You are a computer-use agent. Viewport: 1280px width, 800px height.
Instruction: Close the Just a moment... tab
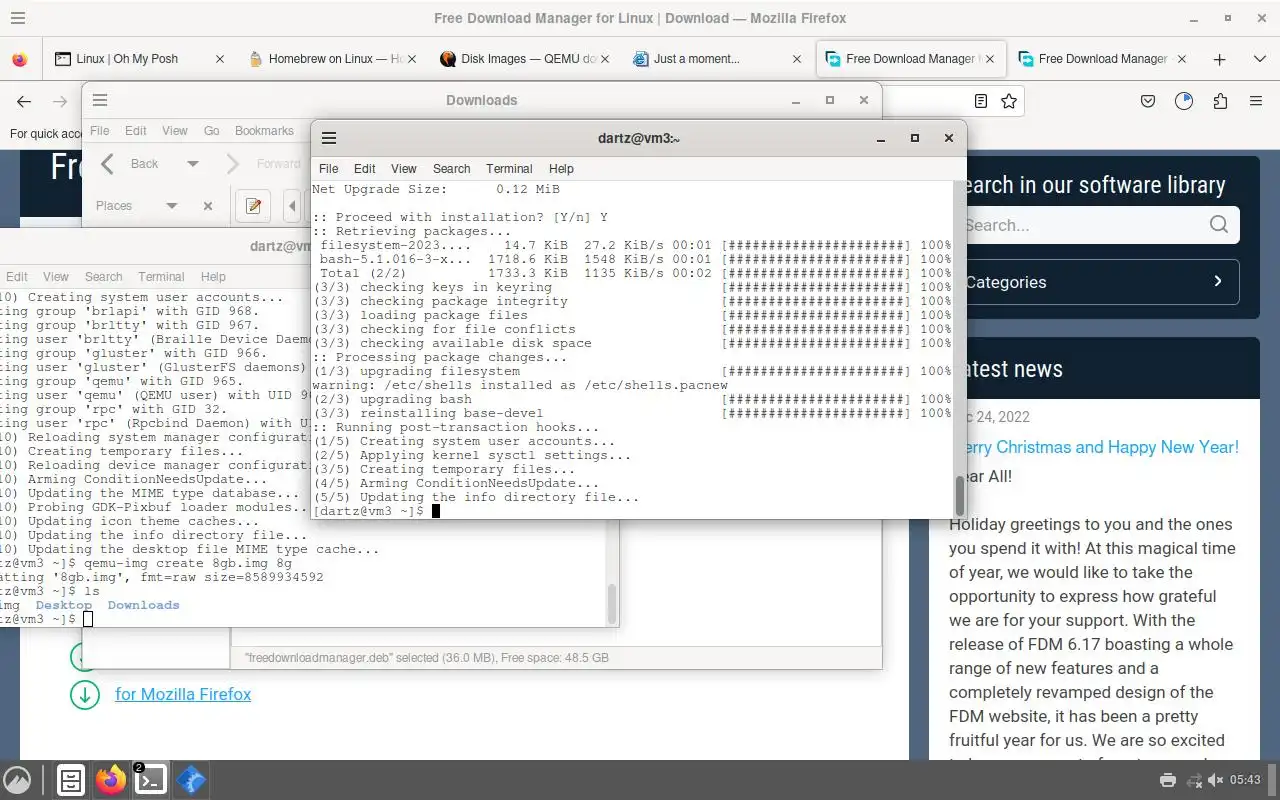[x=797, y=59]
